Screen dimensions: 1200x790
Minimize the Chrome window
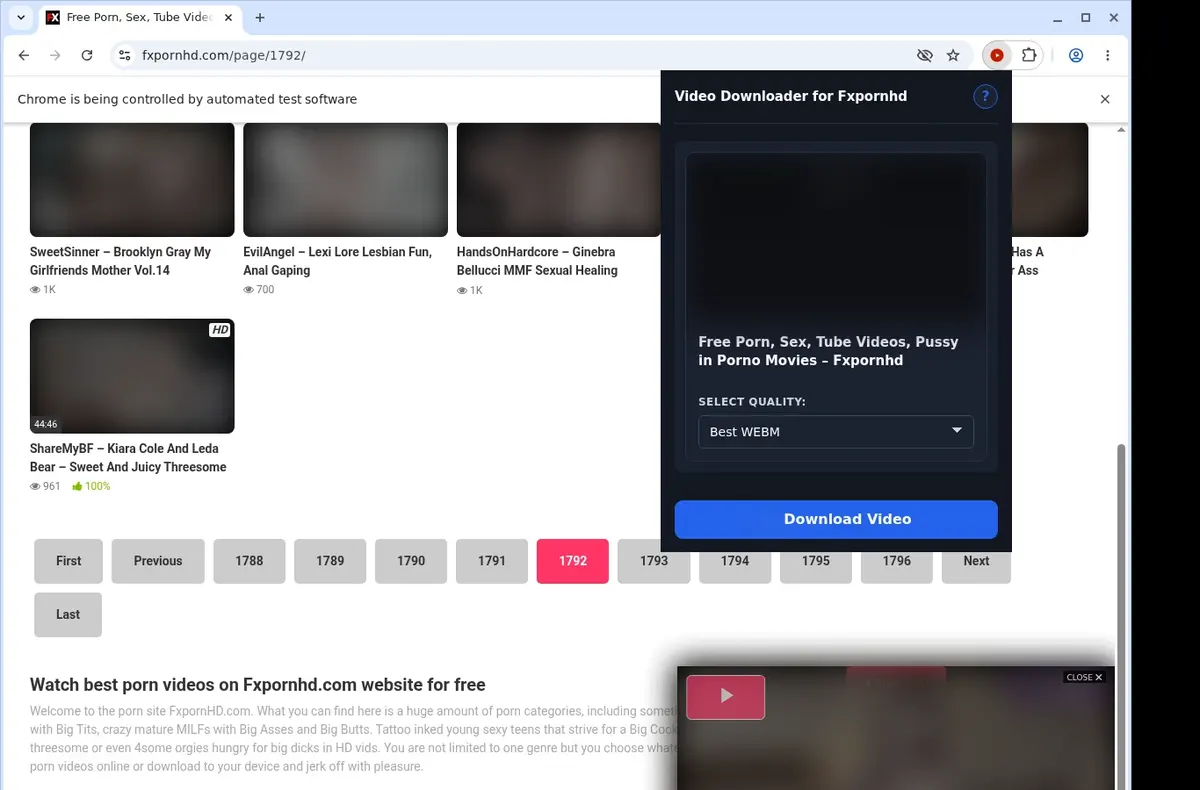click(x=1059, y=17)
